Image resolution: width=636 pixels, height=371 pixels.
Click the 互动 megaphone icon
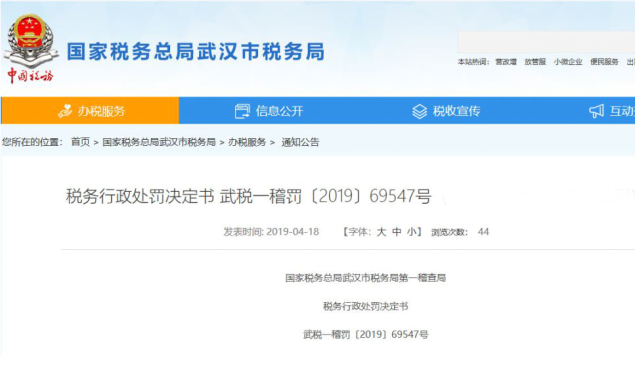596,111
